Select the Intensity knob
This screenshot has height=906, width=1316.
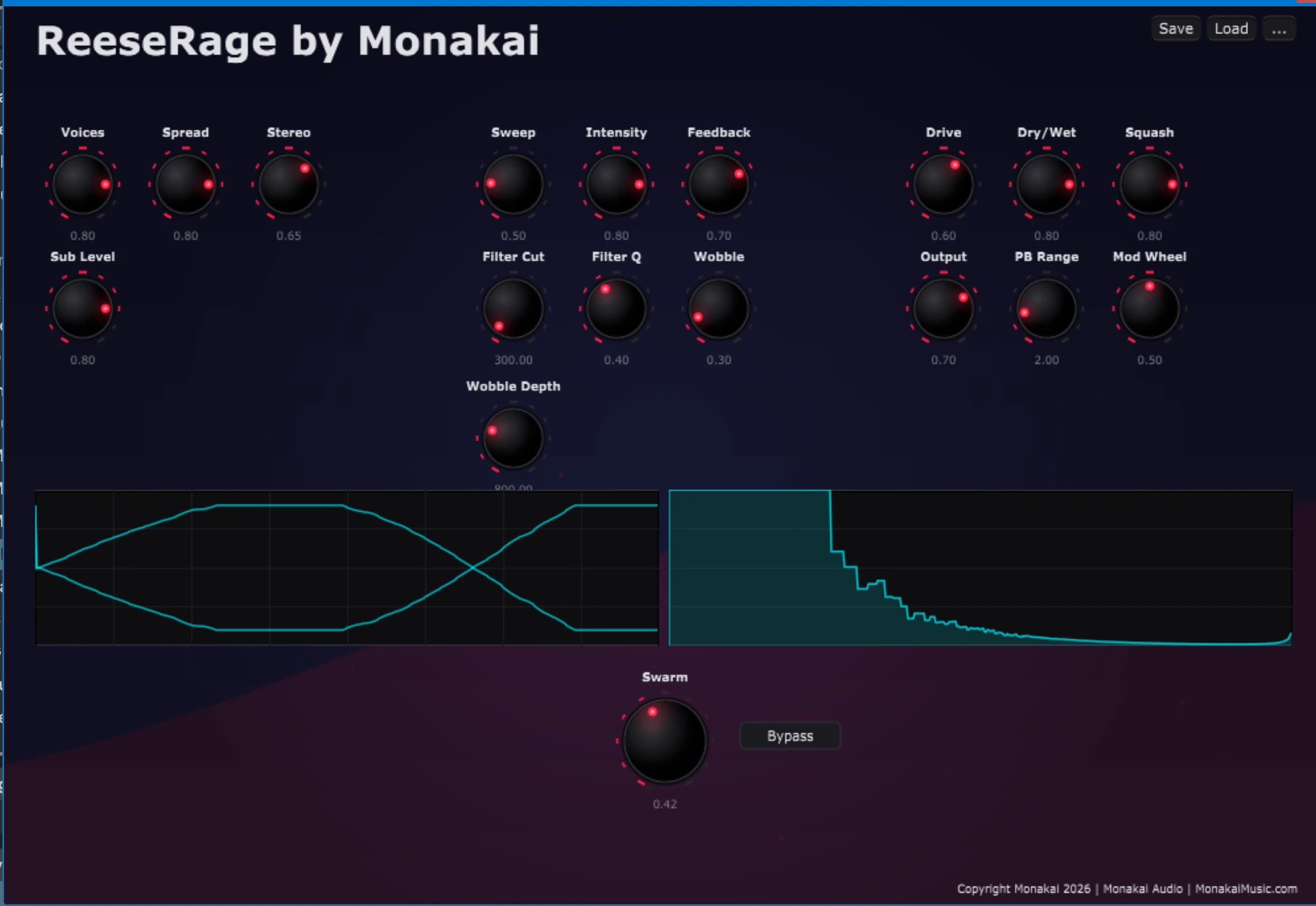tap(616, 184)
